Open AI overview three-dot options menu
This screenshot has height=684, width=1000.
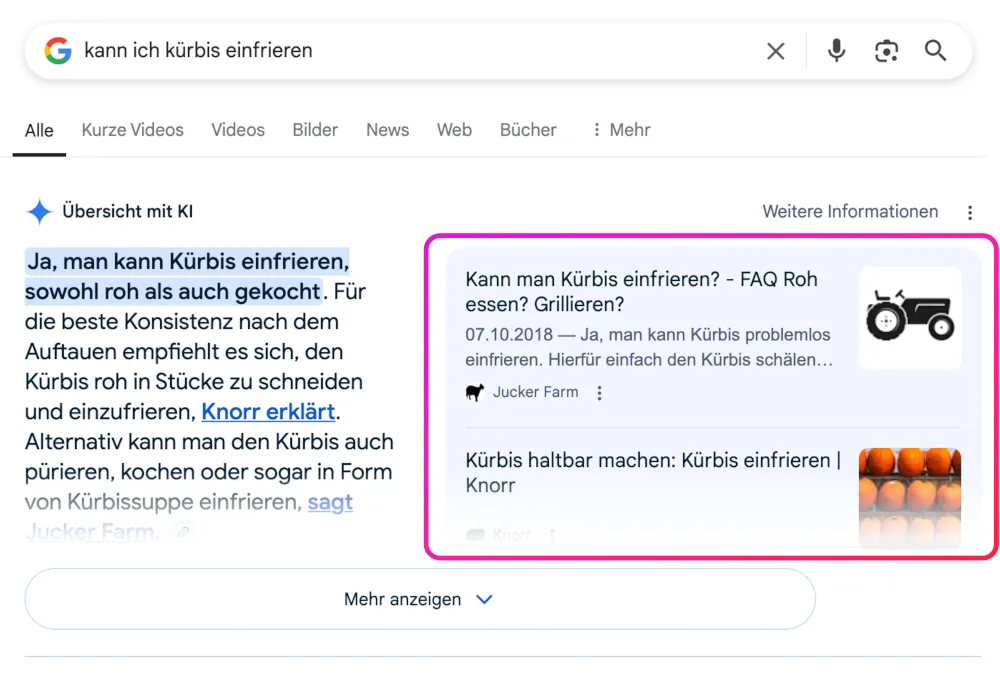pyautogui.click(x=969, y=212)
